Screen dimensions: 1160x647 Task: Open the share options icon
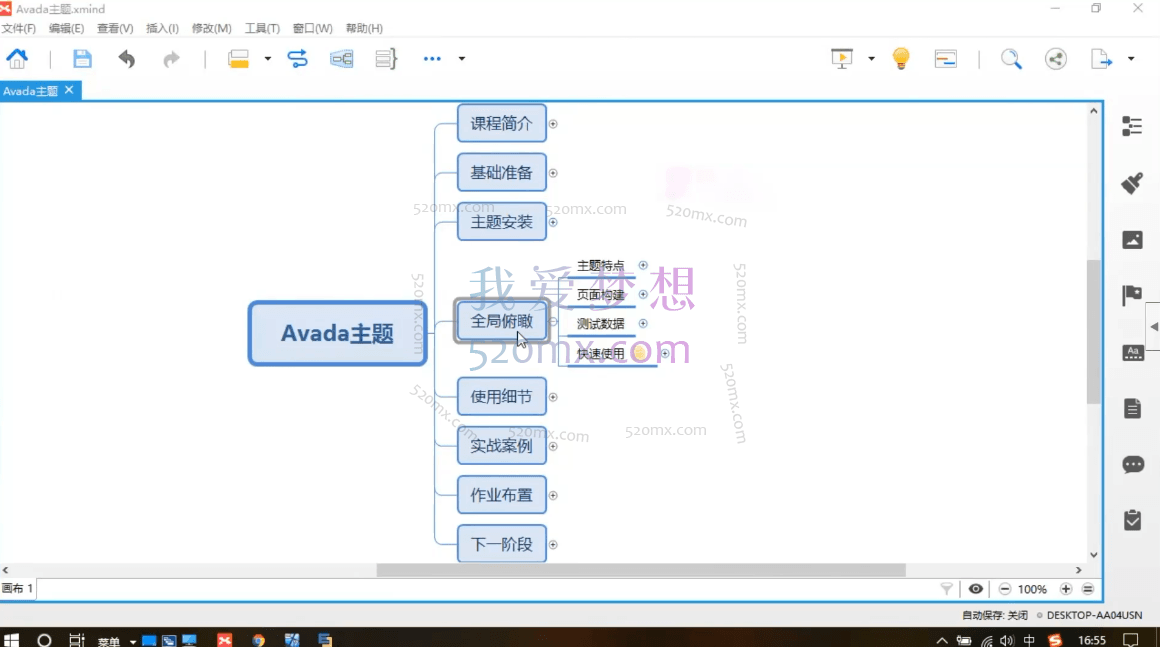click(x=1056, y=58)
